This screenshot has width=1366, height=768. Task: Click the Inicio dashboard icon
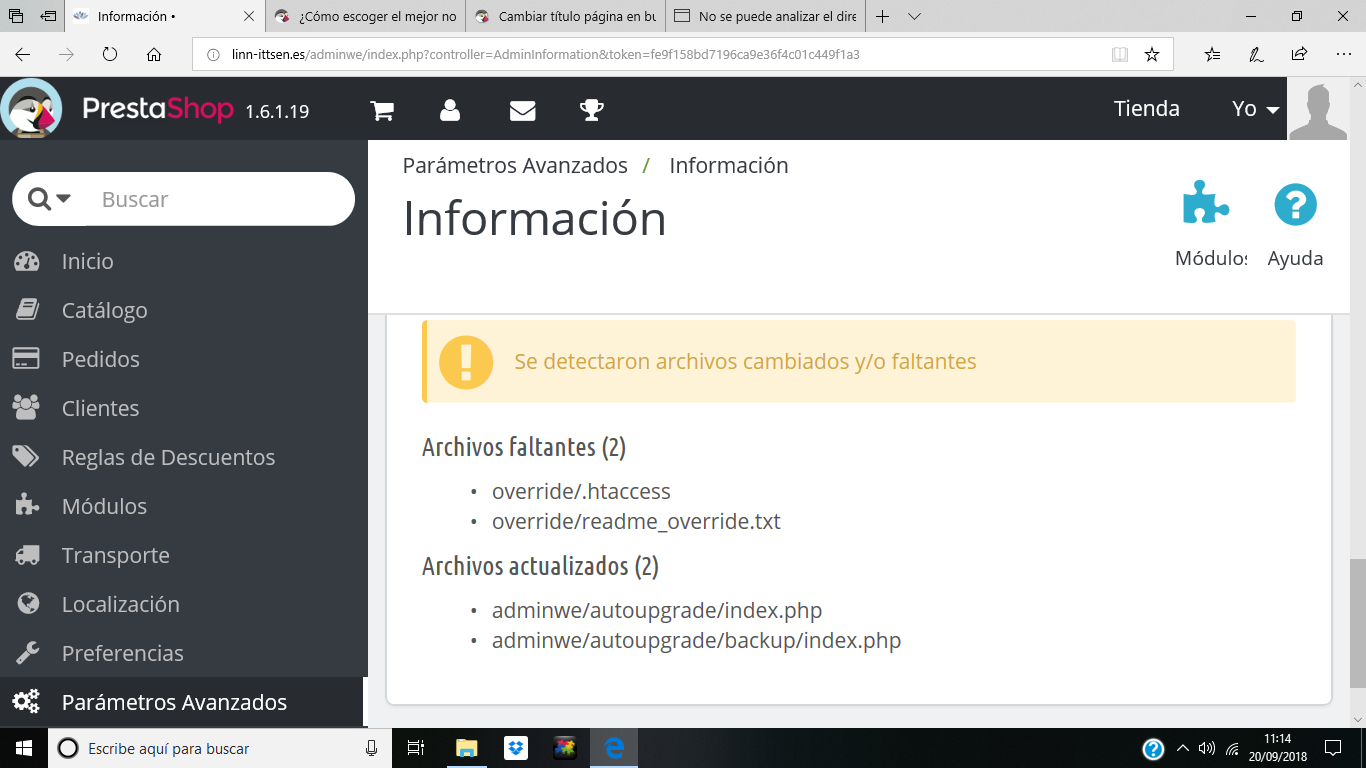pos(27,261)
